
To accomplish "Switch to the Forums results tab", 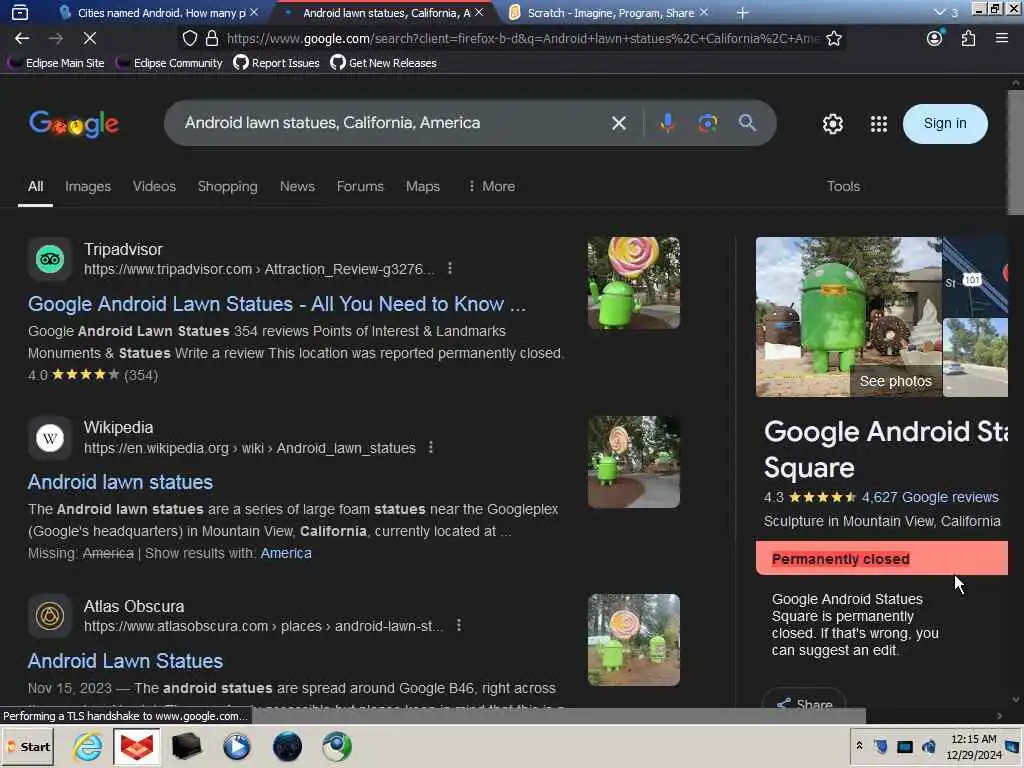I will tap(360, 186).
